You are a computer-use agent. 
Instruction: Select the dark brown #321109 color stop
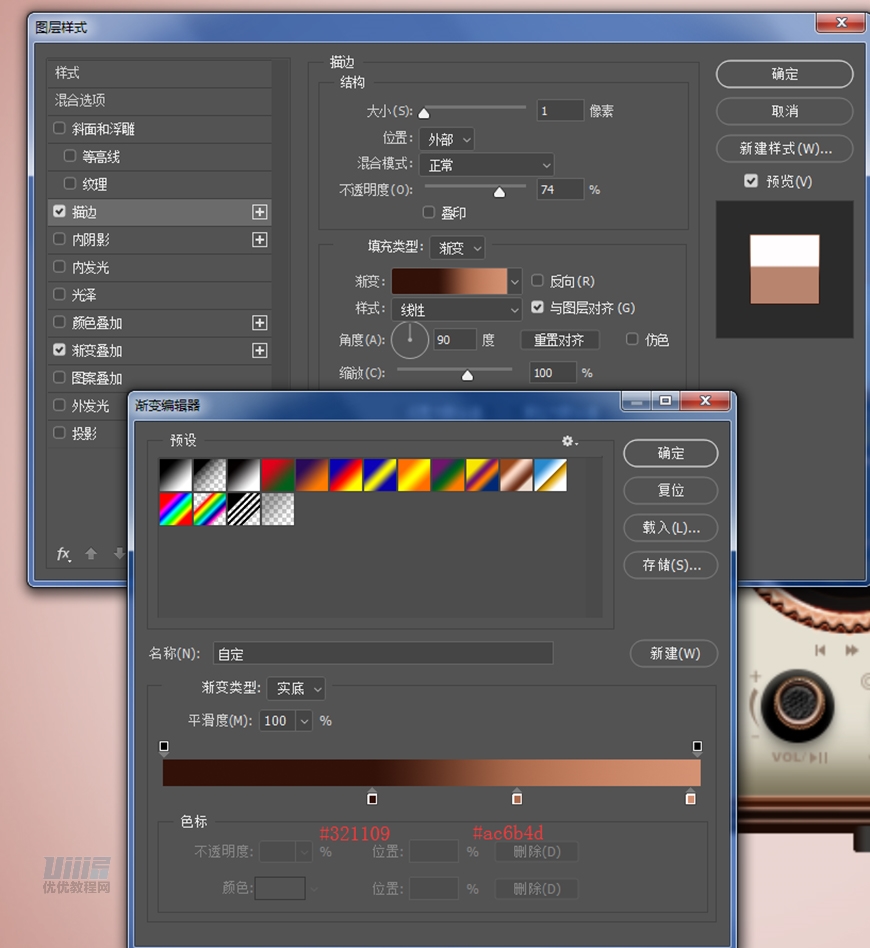373,797
